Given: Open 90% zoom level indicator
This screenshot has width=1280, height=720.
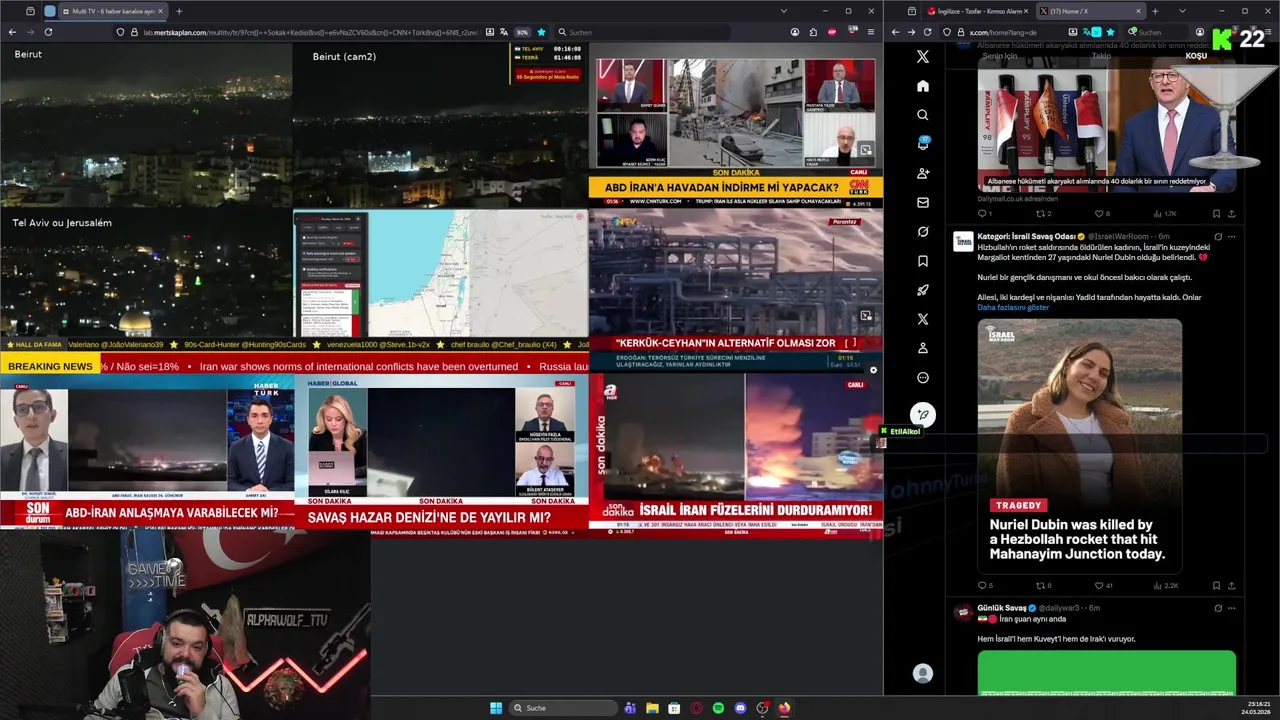Looking at the screenshot, I should tap(522, 32).
